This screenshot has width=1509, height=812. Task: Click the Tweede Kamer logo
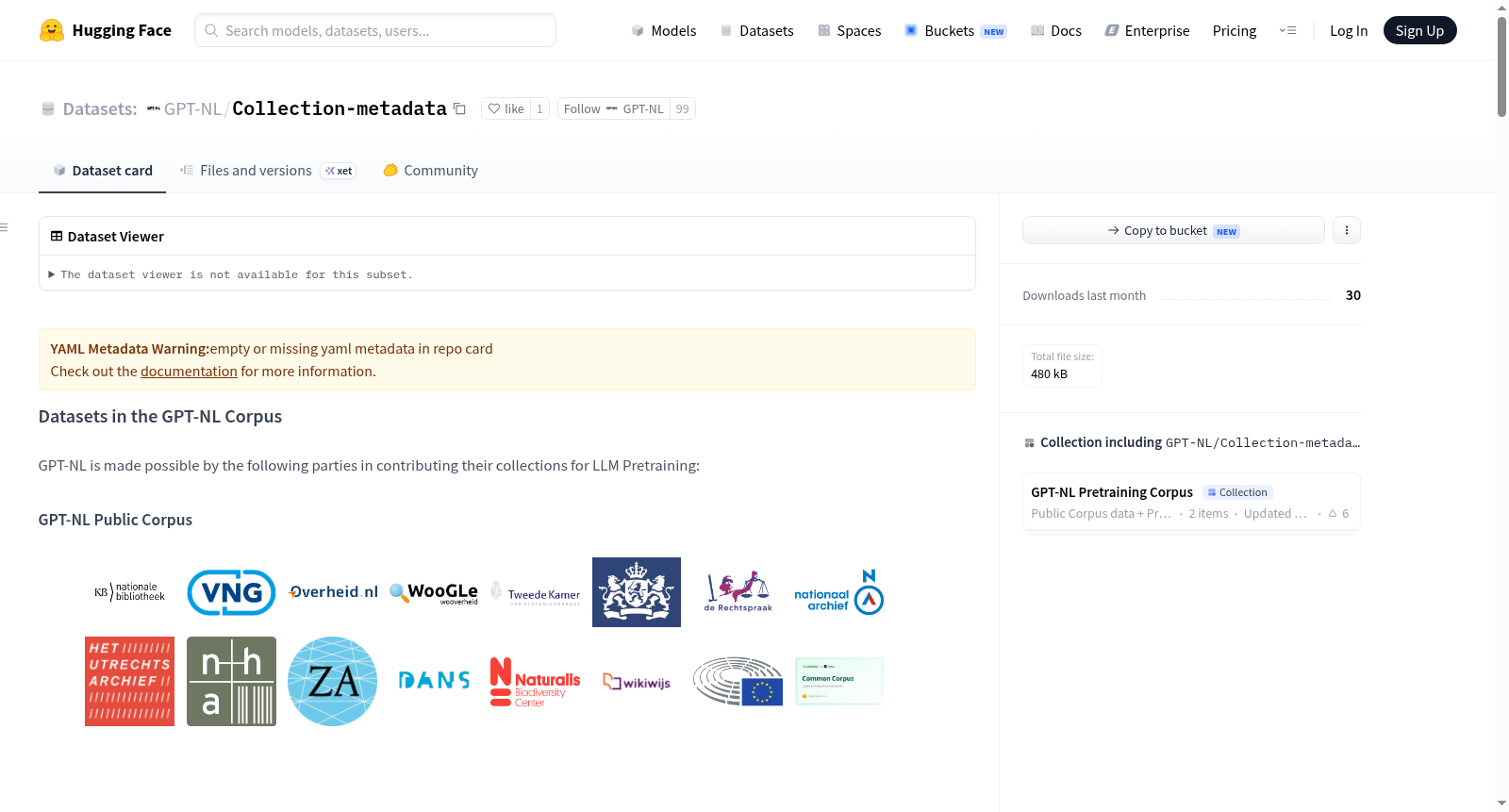click(535, 592)
